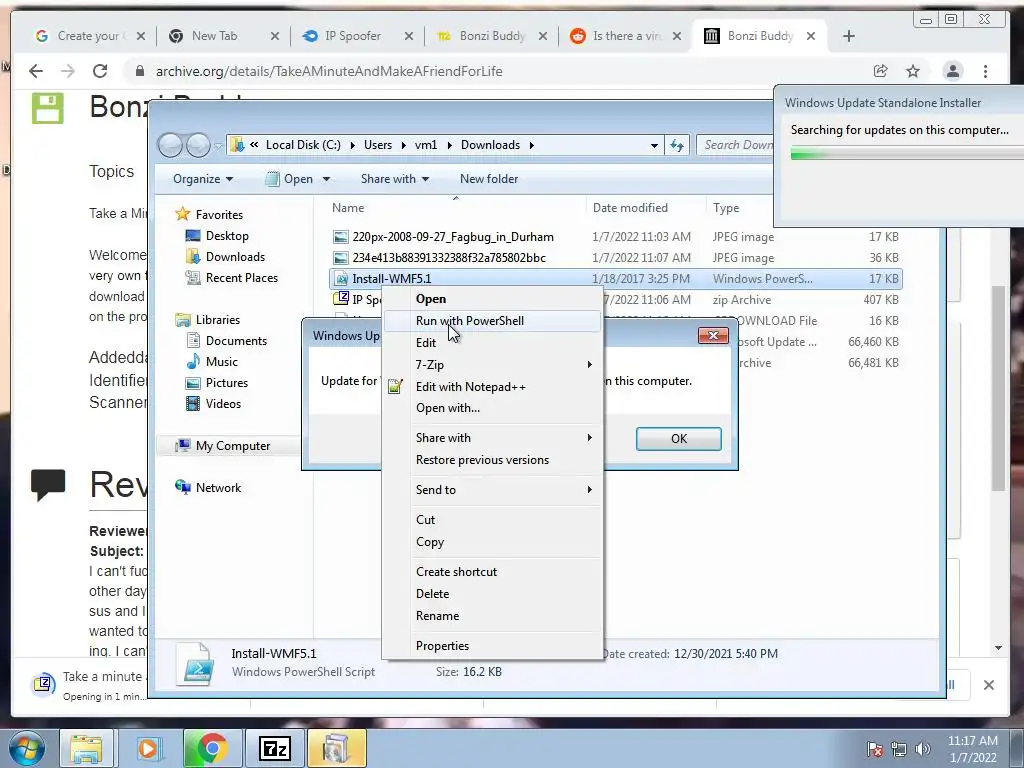Close the IP Spoofer tab
Image resolution: width=1024 pixels, height=768 pixels.
click(x=409, y=37)
